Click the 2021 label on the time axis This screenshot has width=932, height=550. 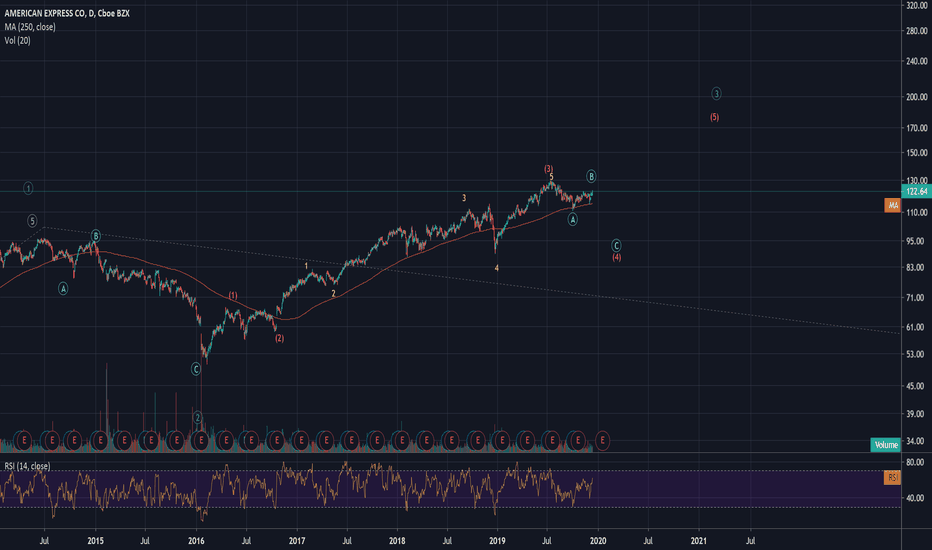[x=698, y=541]
